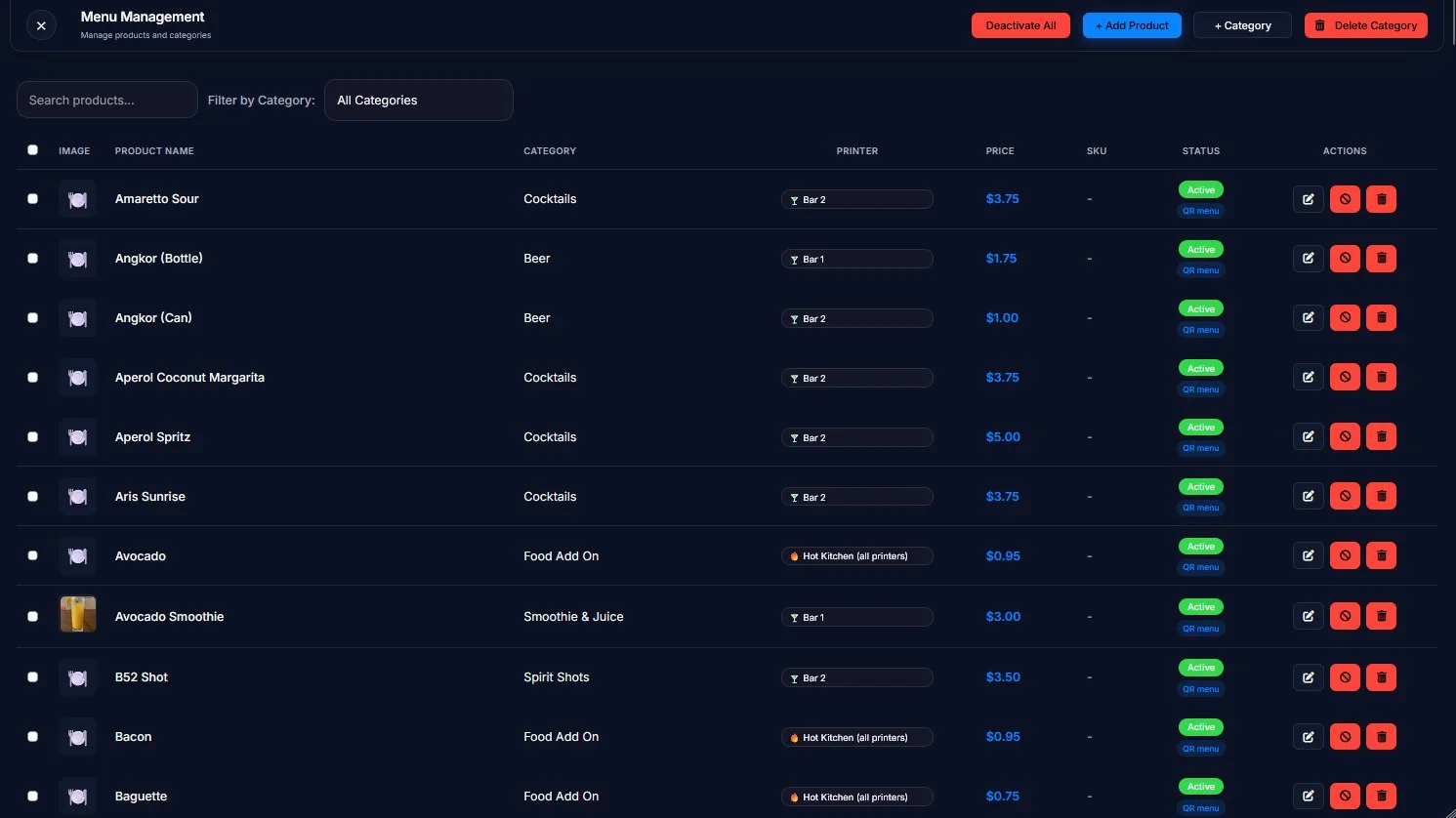
Task: Edit the Aperol Coconut Margarita row
Action: tap(1309, 378)
